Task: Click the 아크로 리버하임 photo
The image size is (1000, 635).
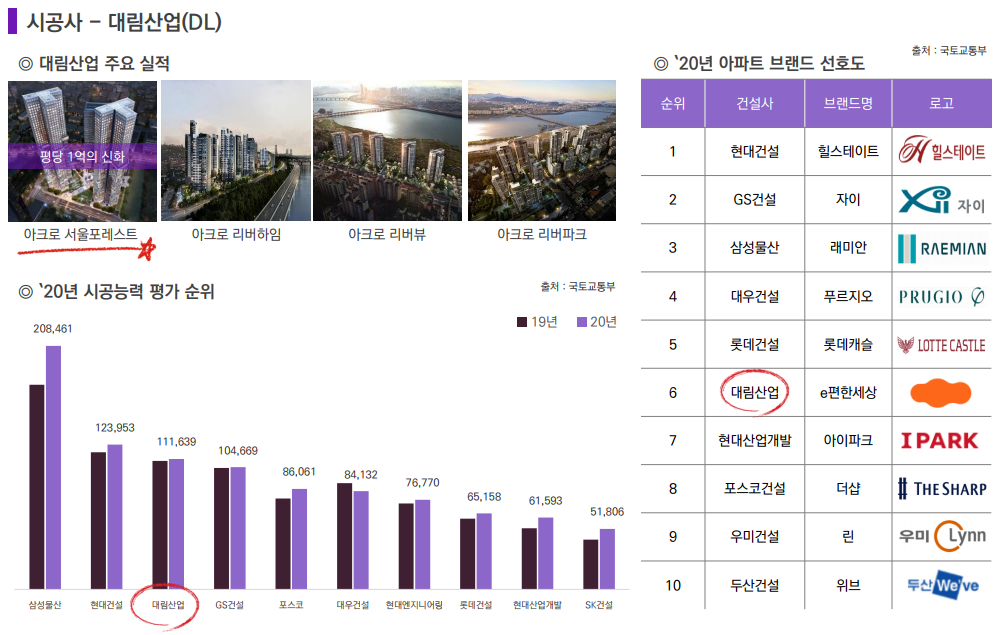Action: (x=236, y=150)
